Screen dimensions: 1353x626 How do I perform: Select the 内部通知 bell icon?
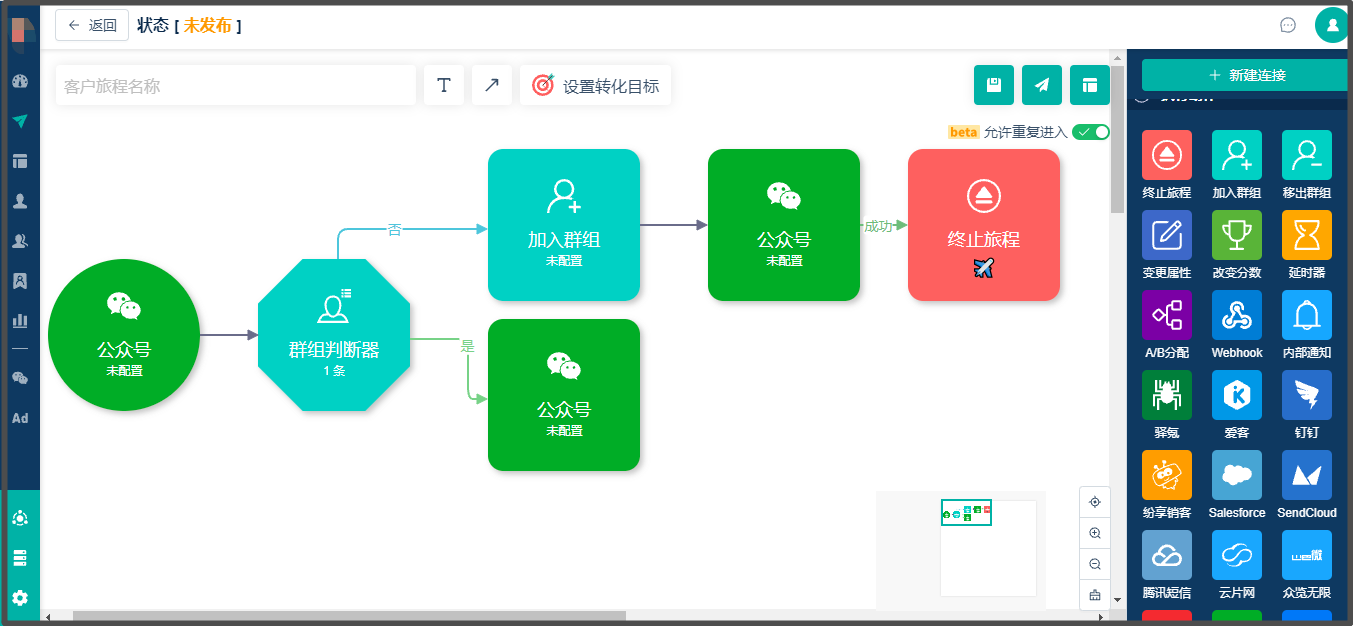click(x=1307, y=315)
